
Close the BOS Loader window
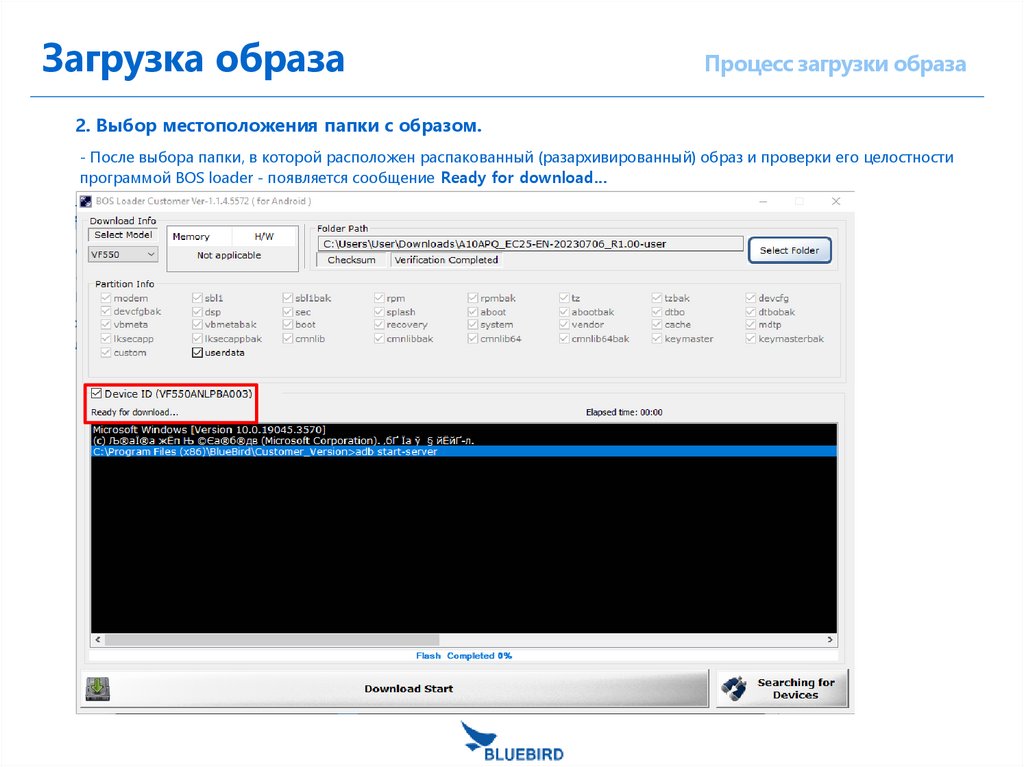(835, 201)
